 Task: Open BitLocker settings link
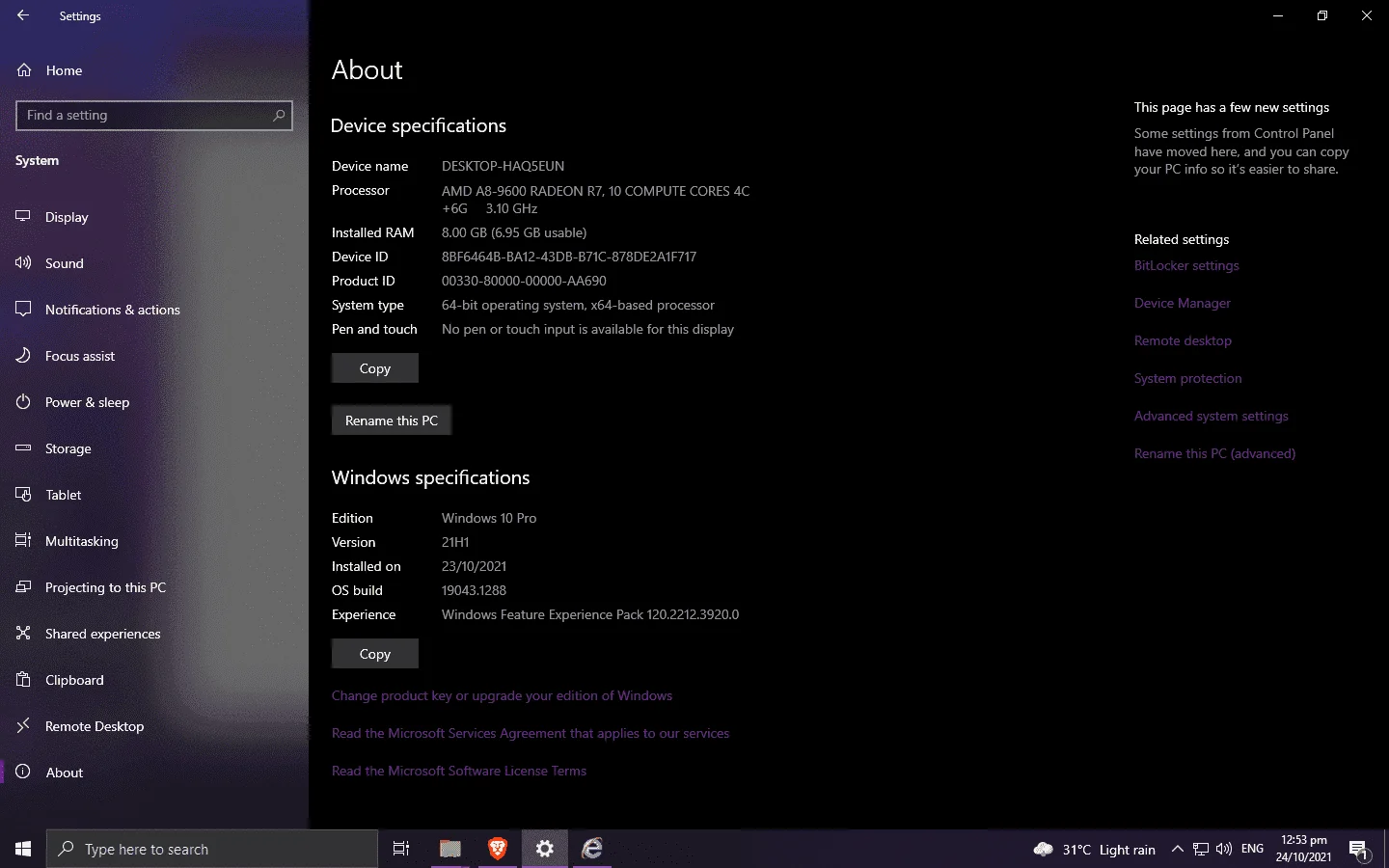tap(1186, 265)
